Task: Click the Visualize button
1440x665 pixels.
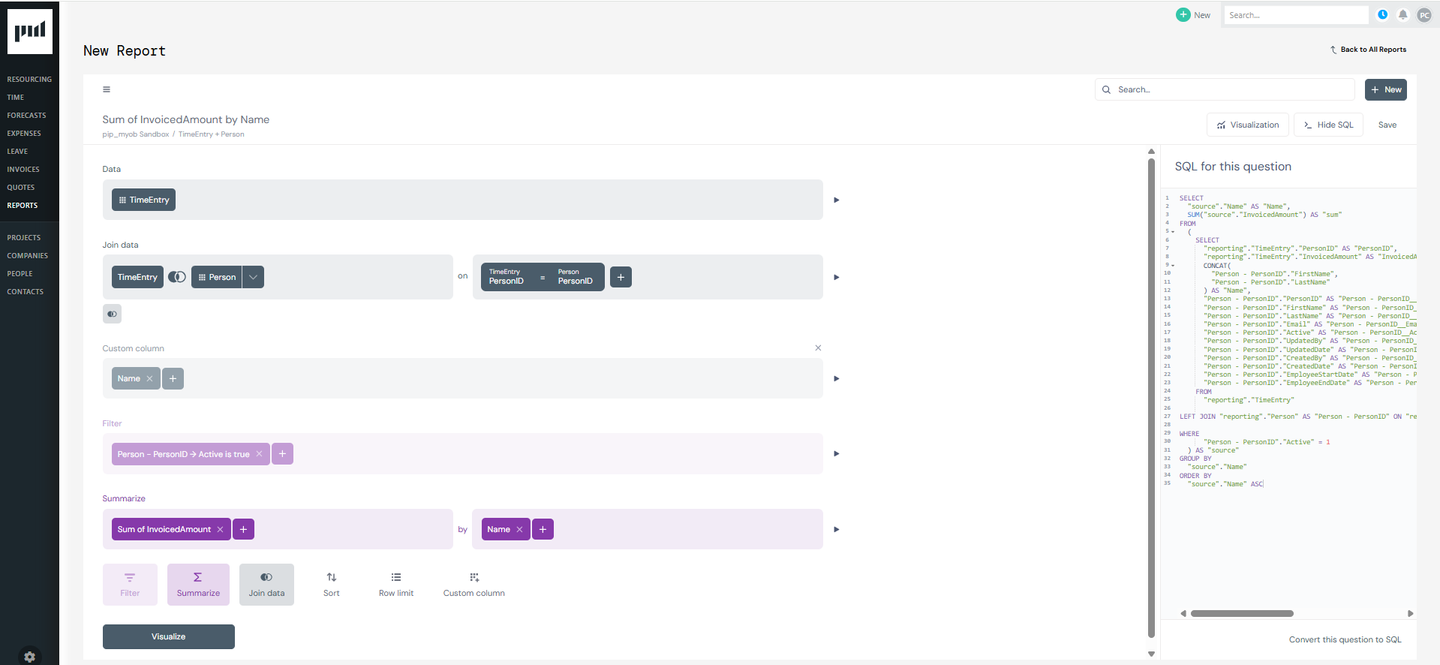Action: 168,636
